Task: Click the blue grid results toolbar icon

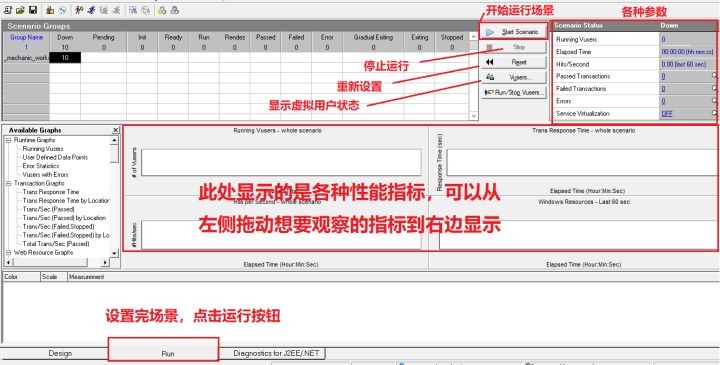Action: click(133, 10)
